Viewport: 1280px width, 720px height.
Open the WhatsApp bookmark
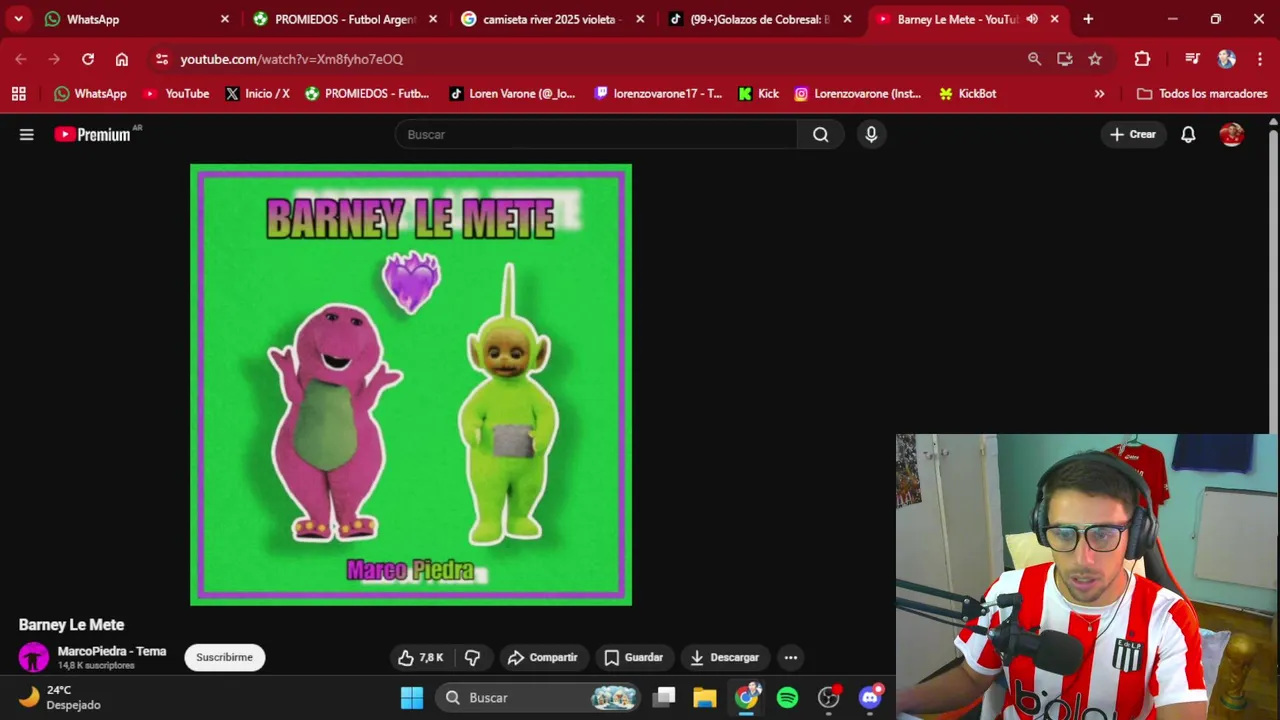click(90, 93)
